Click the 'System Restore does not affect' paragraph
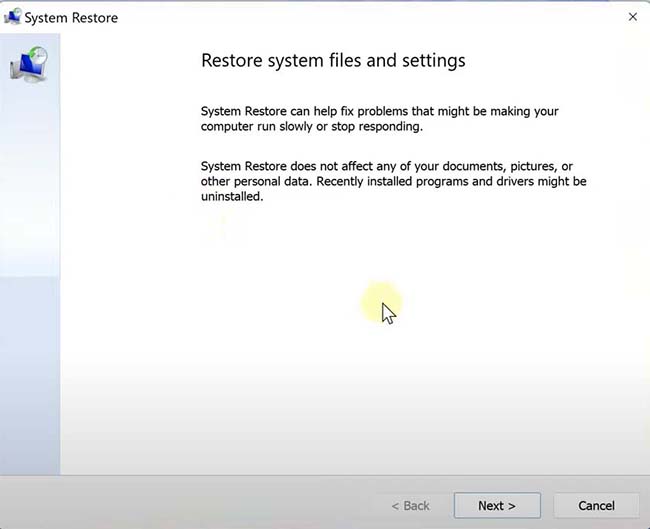Viewport: 650px width, 529px height. coord(393,181)
